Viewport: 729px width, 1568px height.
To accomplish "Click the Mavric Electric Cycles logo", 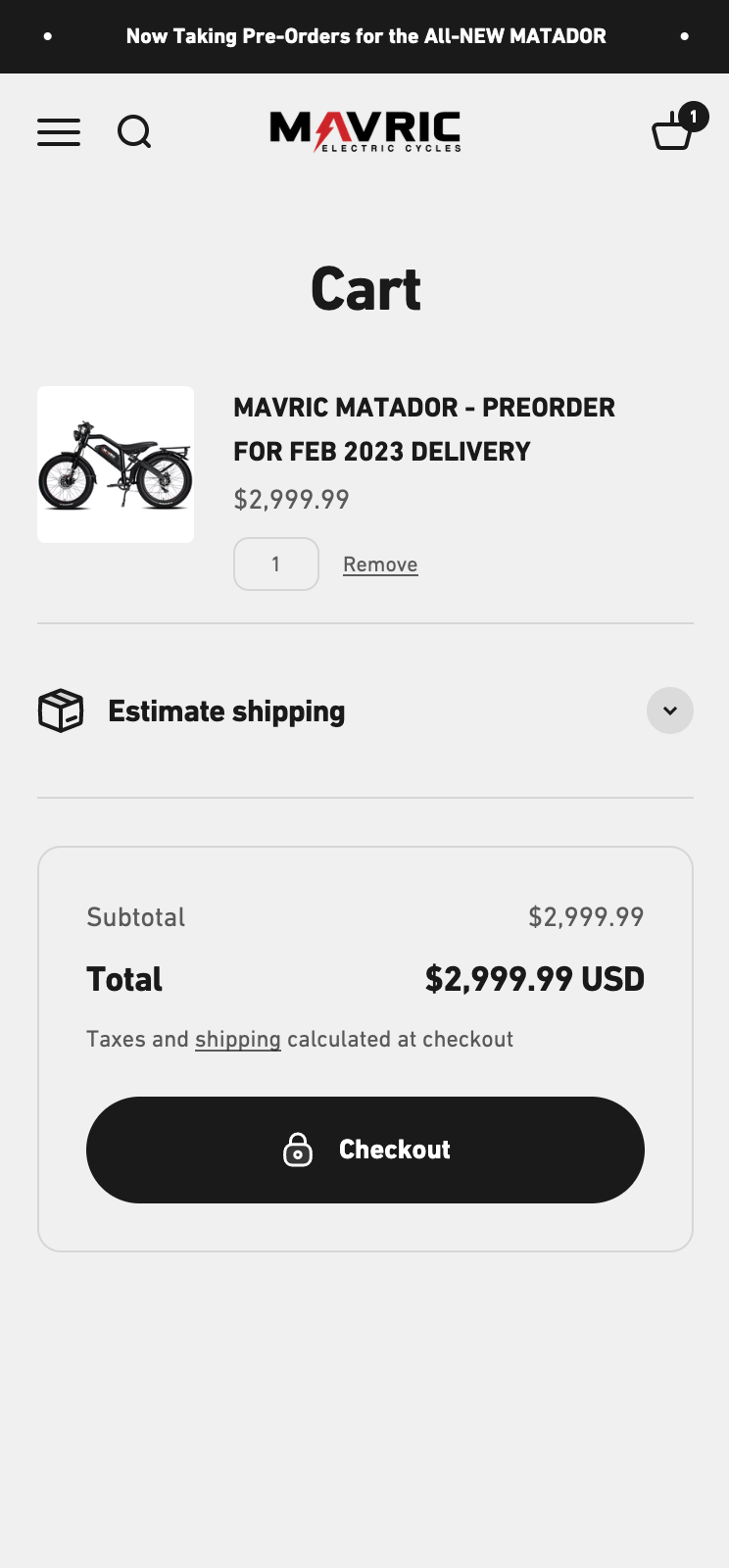I will click(x=364, y=131).
